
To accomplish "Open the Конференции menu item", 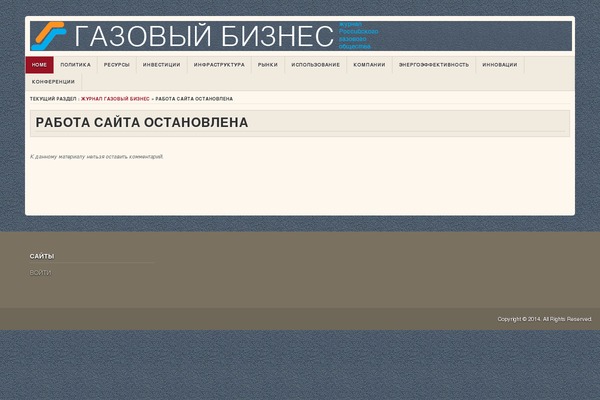I will tap(54, 82).
